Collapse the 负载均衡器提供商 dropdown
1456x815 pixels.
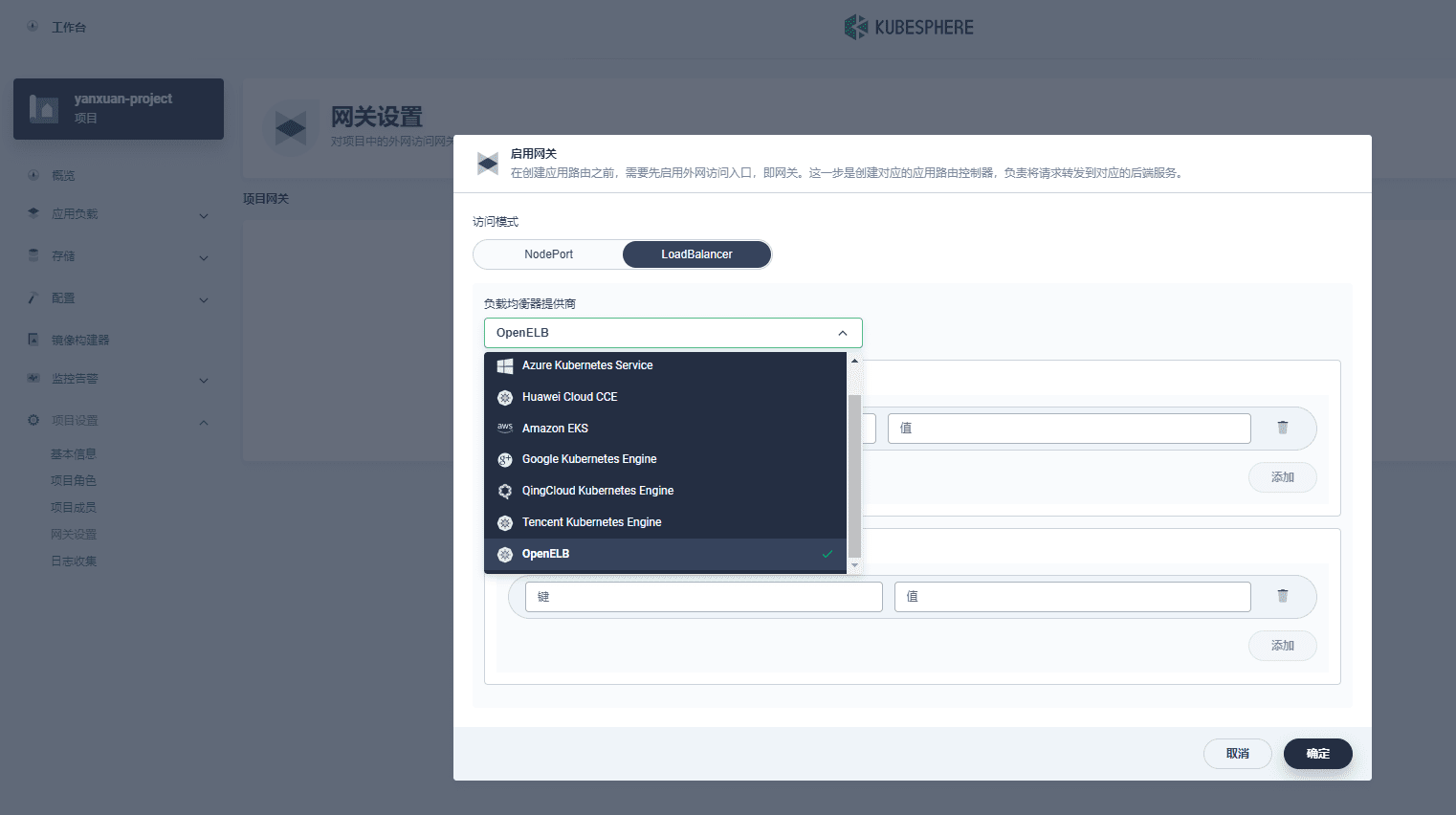[843, 333]
